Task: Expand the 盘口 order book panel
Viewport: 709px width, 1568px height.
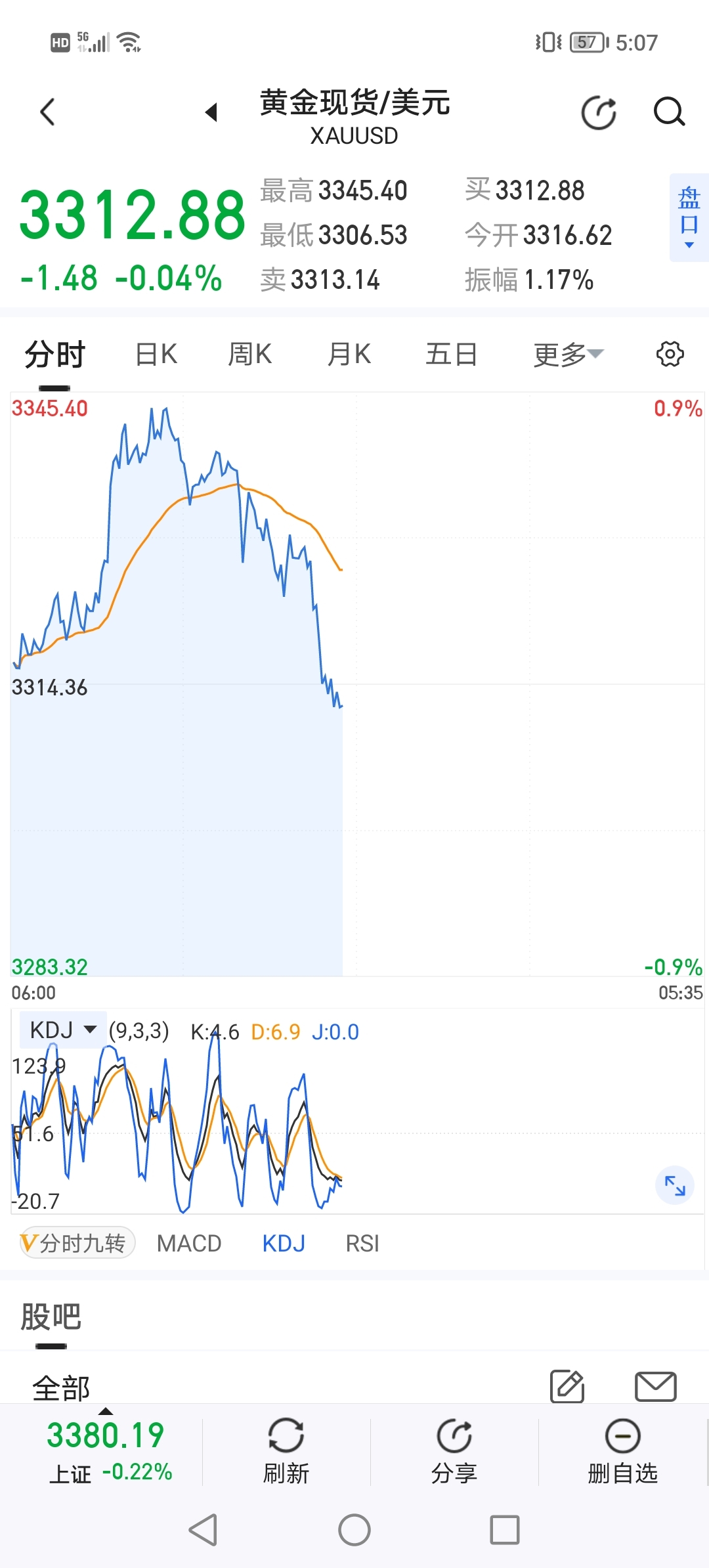Action: pyautogui.click(x=689, y=217)
